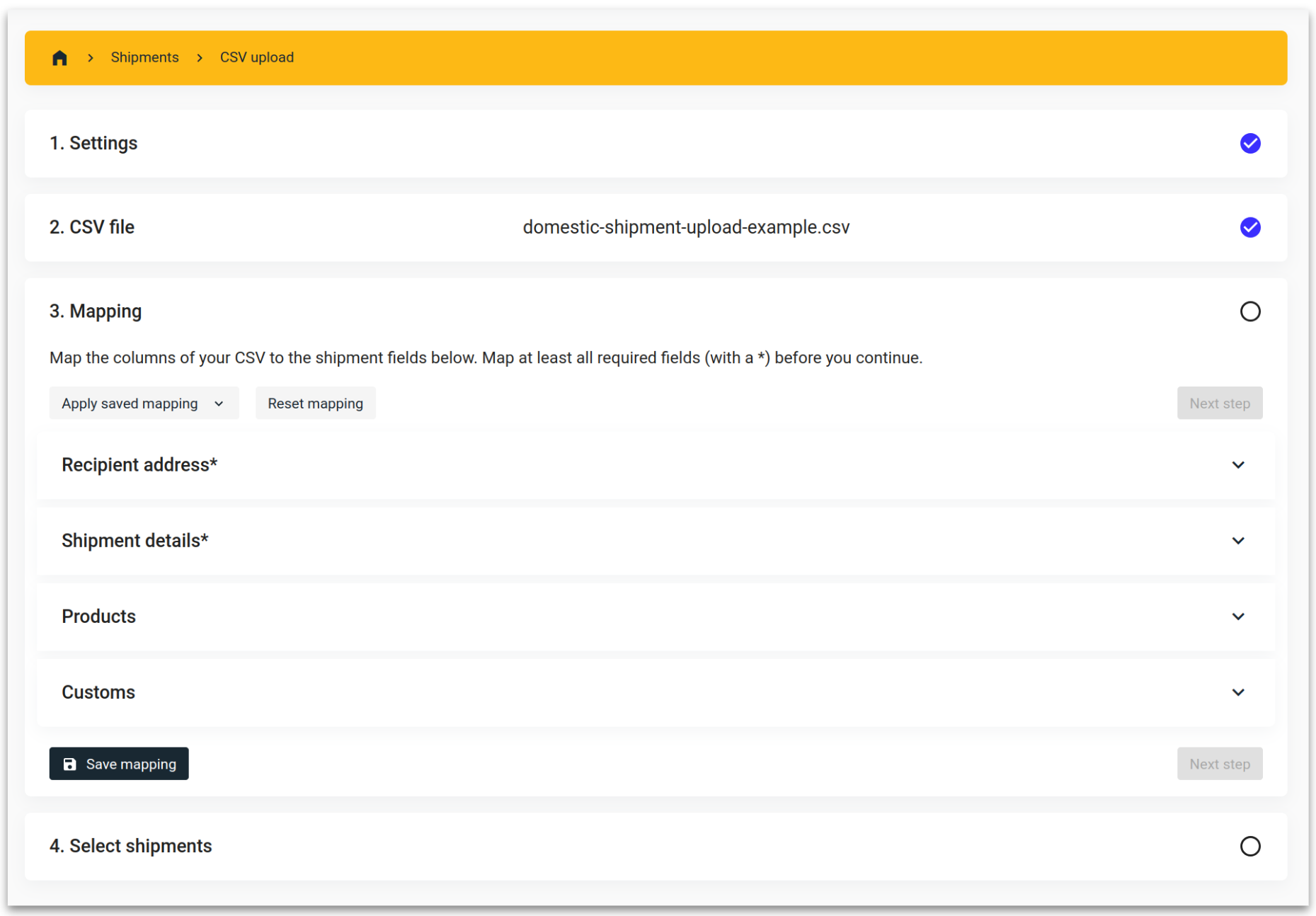The height and width of the screenshot is (916, 1316).
Task: Click the home icon in the breadcrumb
Action: (59, 57)
